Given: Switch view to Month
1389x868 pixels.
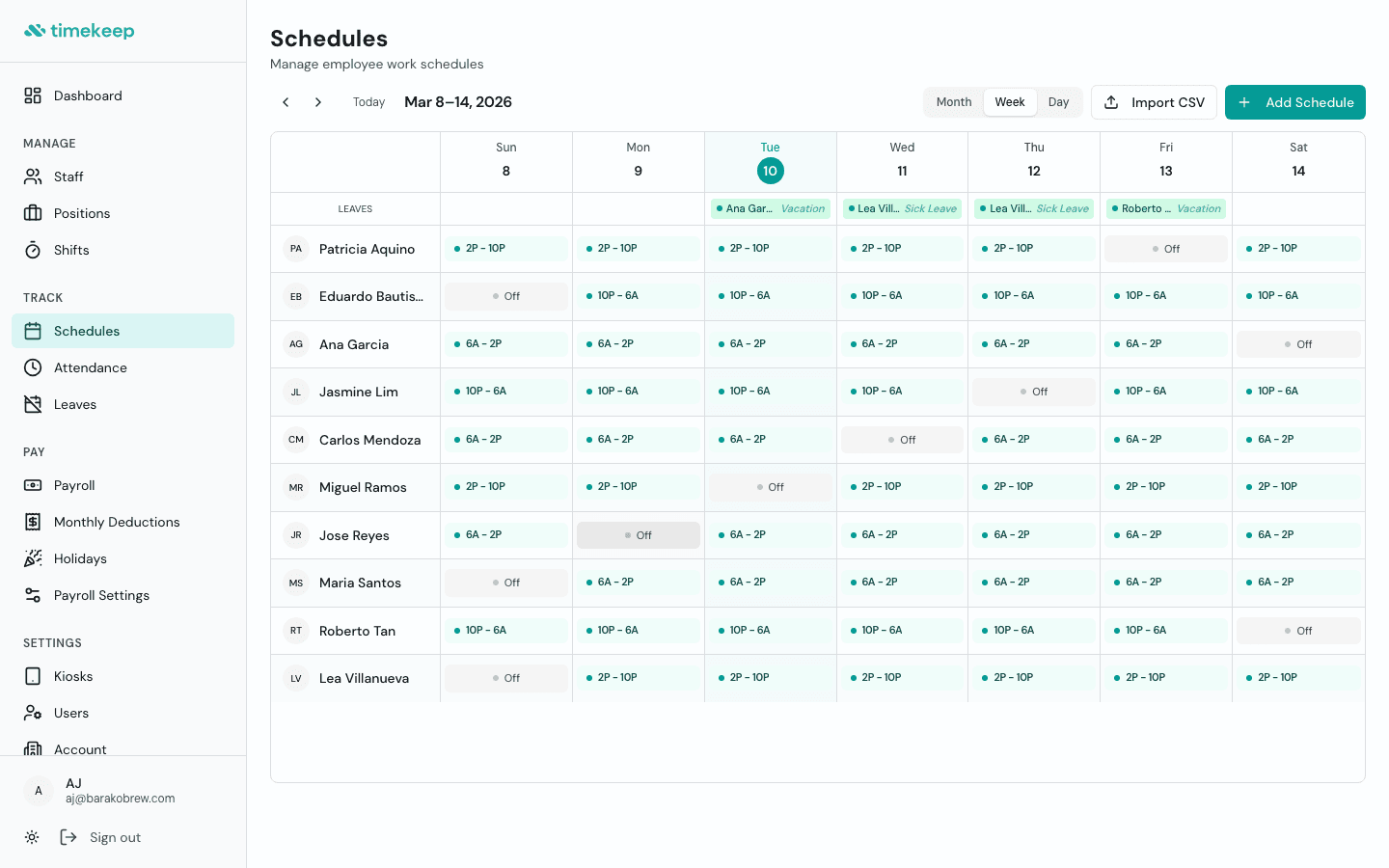Looking at the screenshot, I should [x=953, y=101].
